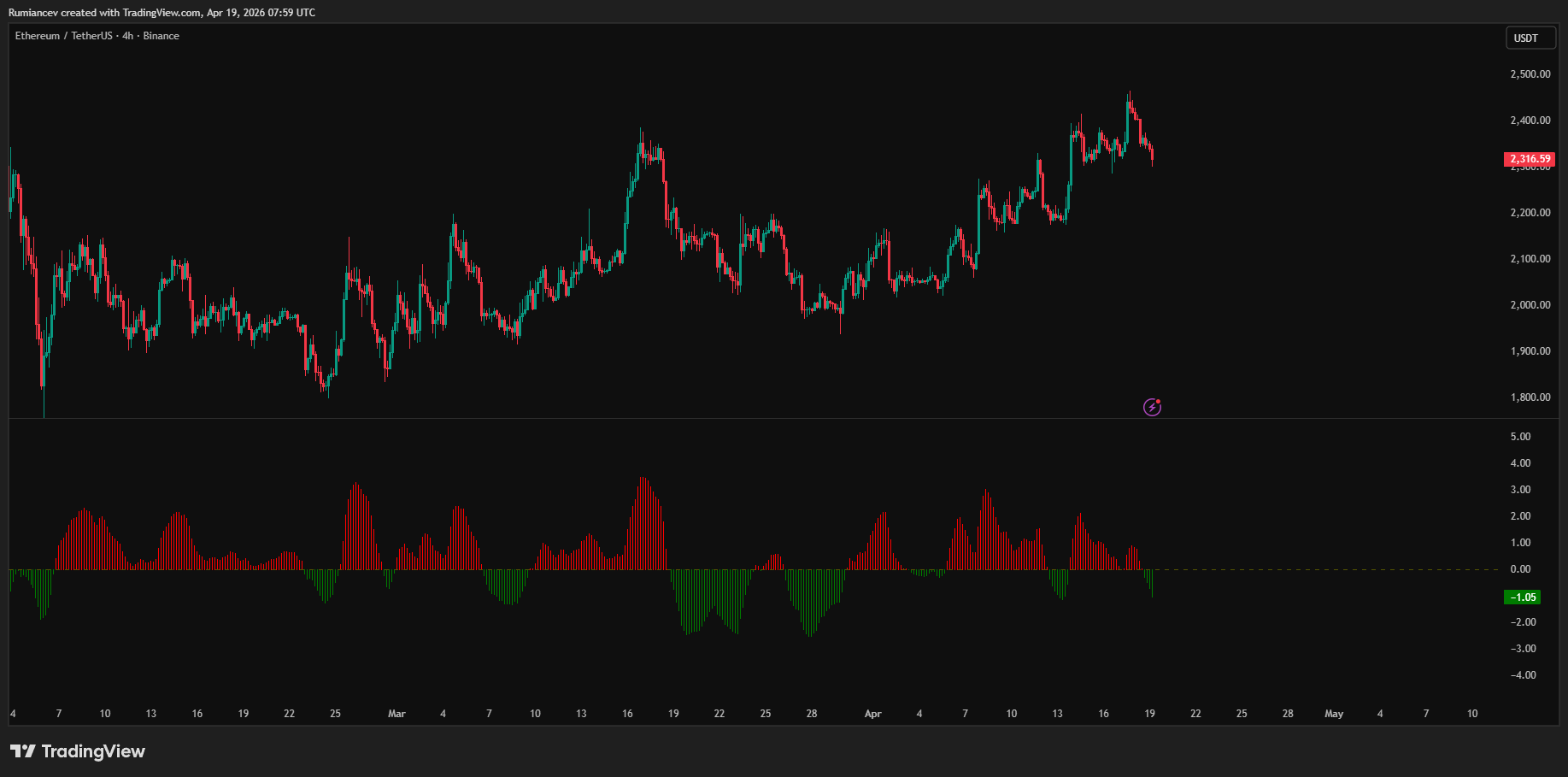1568x777 pixels.
Task: Click the 5.00 indicator scale label
Action: [1521, 437]
